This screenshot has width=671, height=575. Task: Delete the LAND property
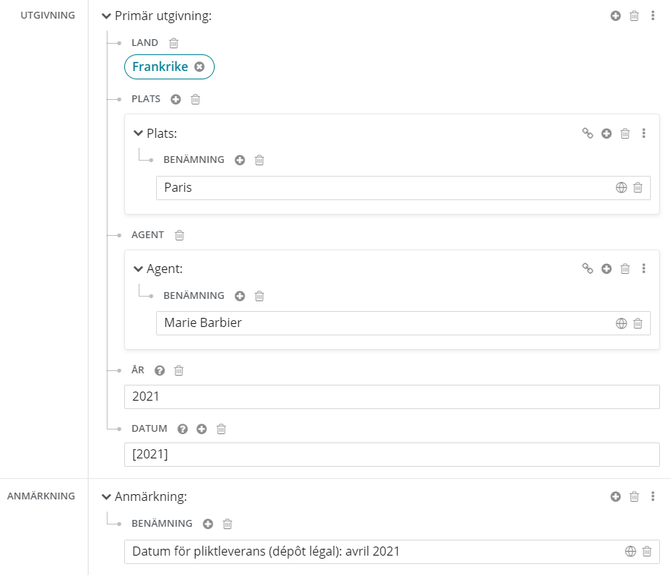click(x=174, y=43)
